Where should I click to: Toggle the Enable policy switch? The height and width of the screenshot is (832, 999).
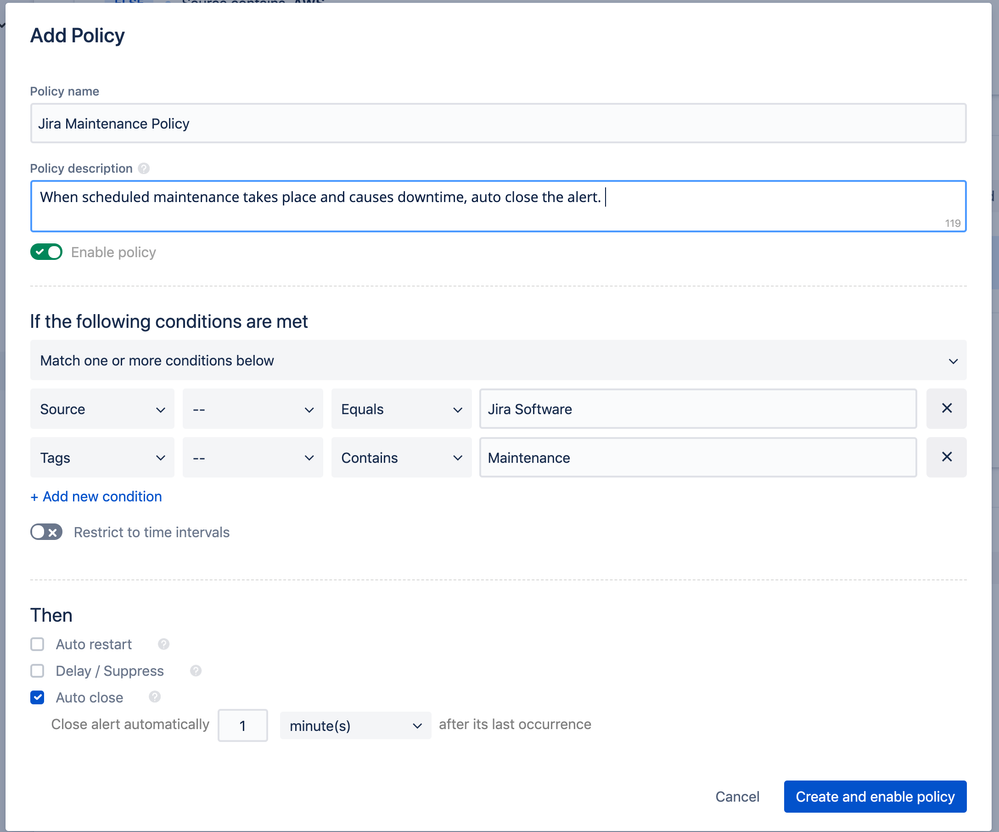[47, 252]
